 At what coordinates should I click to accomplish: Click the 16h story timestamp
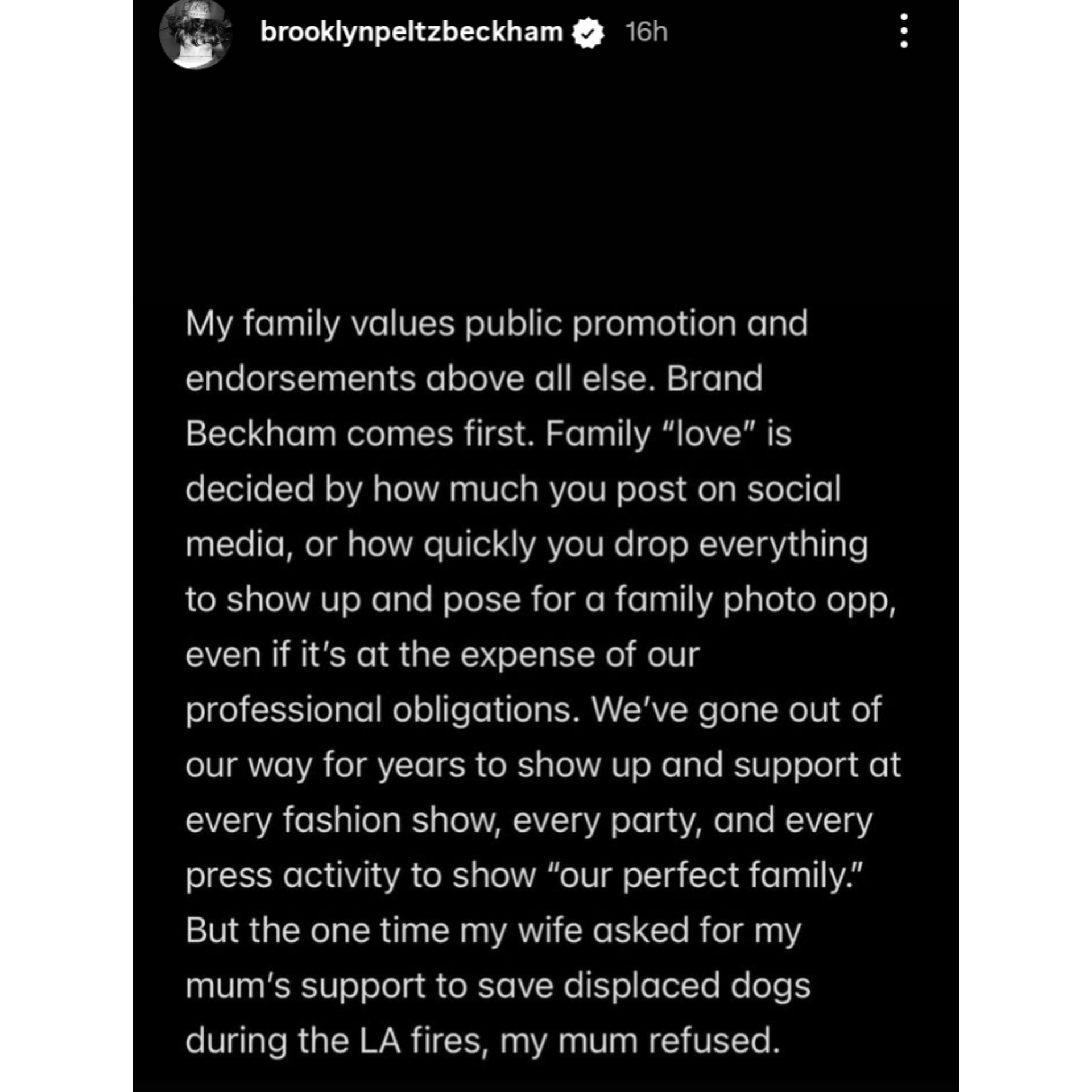[x=646, y=32]
